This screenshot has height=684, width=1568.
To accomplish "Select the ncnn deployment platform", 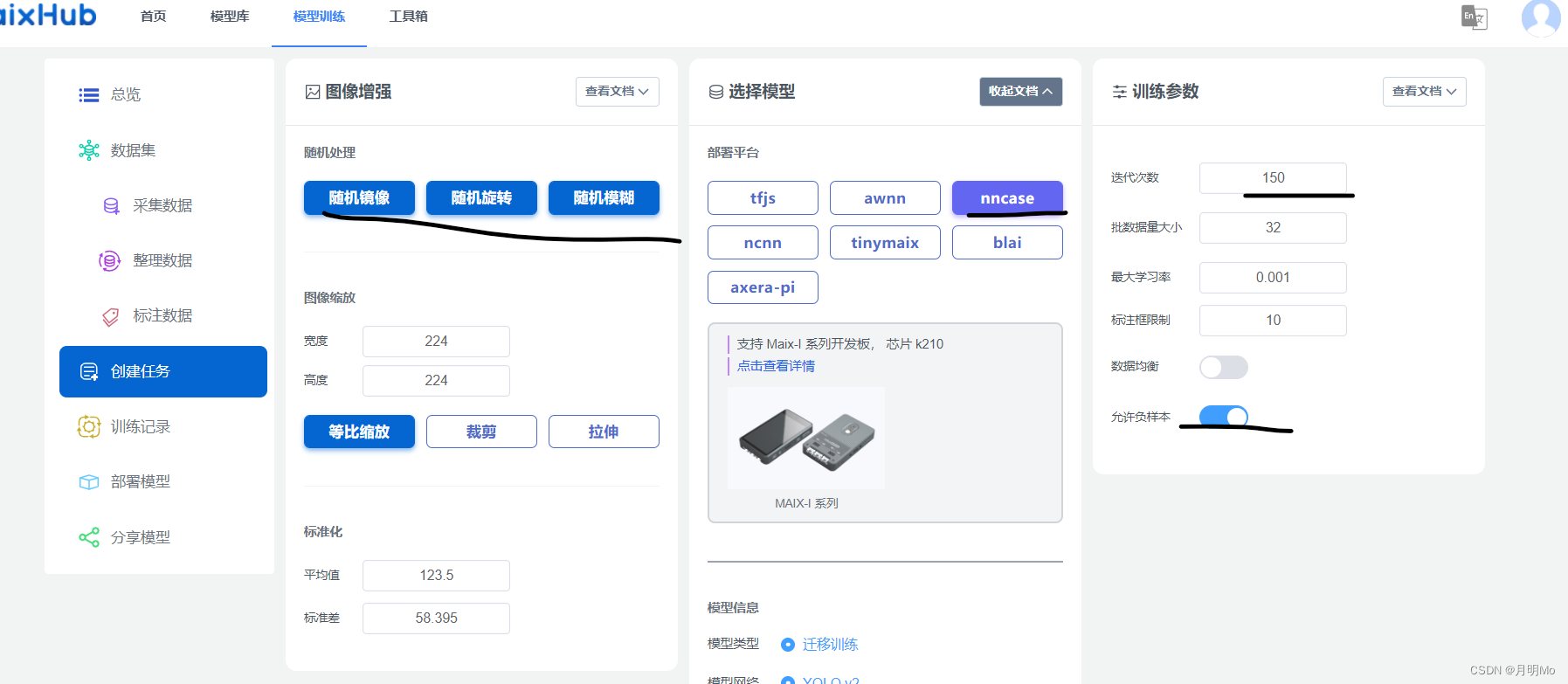I will click(763, 243).
